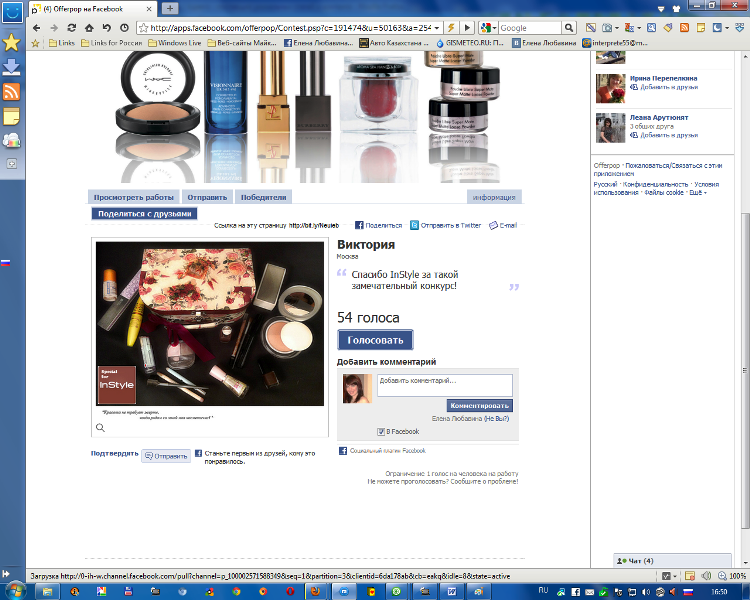Click 'Комментировать' button
Screen dimensions: 750x600
[x=480, y=405]
